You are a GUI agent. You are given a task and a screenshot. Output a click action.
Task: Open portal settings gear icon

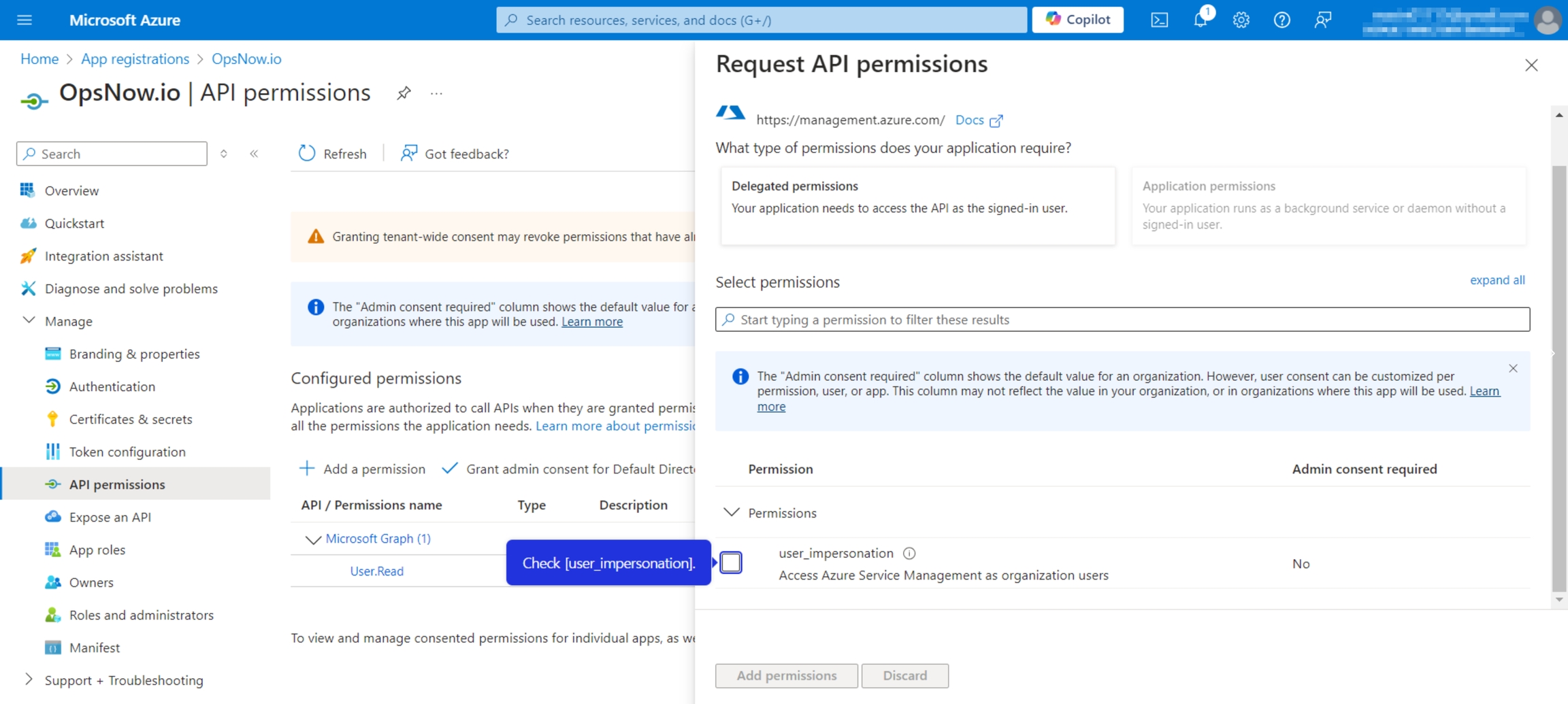coord(1241,20)
